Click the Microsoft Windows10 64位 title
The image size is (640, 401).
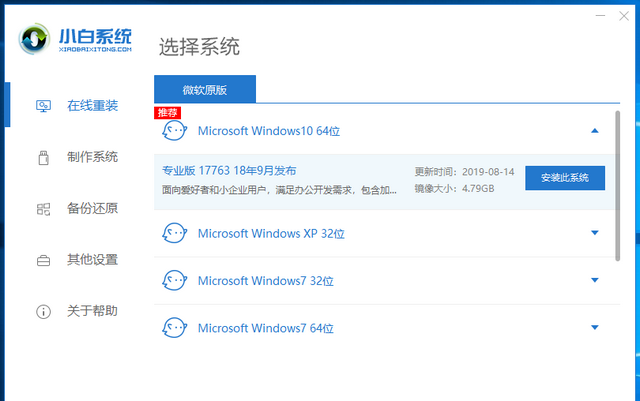(269, 131)
